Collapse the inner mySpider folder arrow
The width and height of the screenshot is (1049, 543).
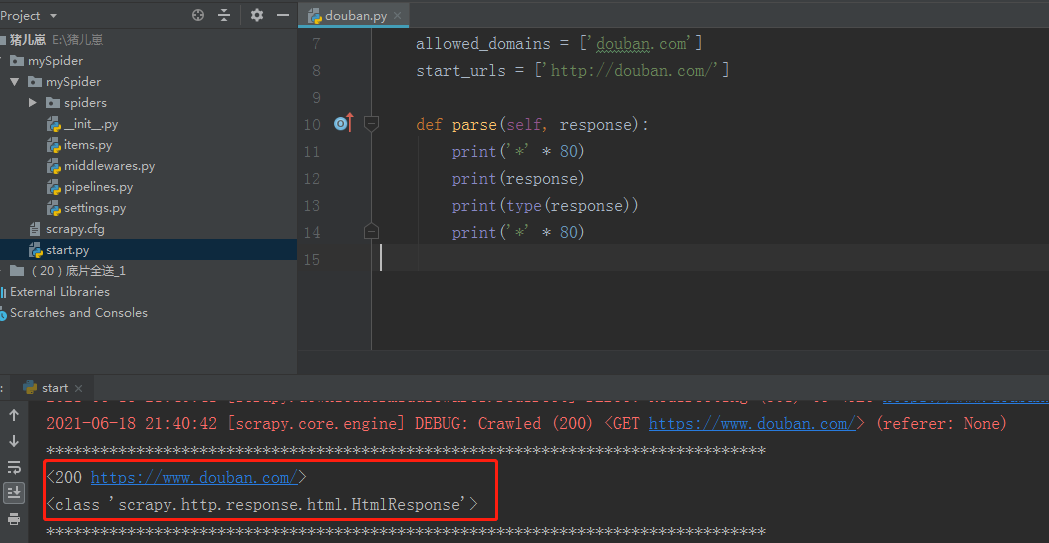coord(15,82)
